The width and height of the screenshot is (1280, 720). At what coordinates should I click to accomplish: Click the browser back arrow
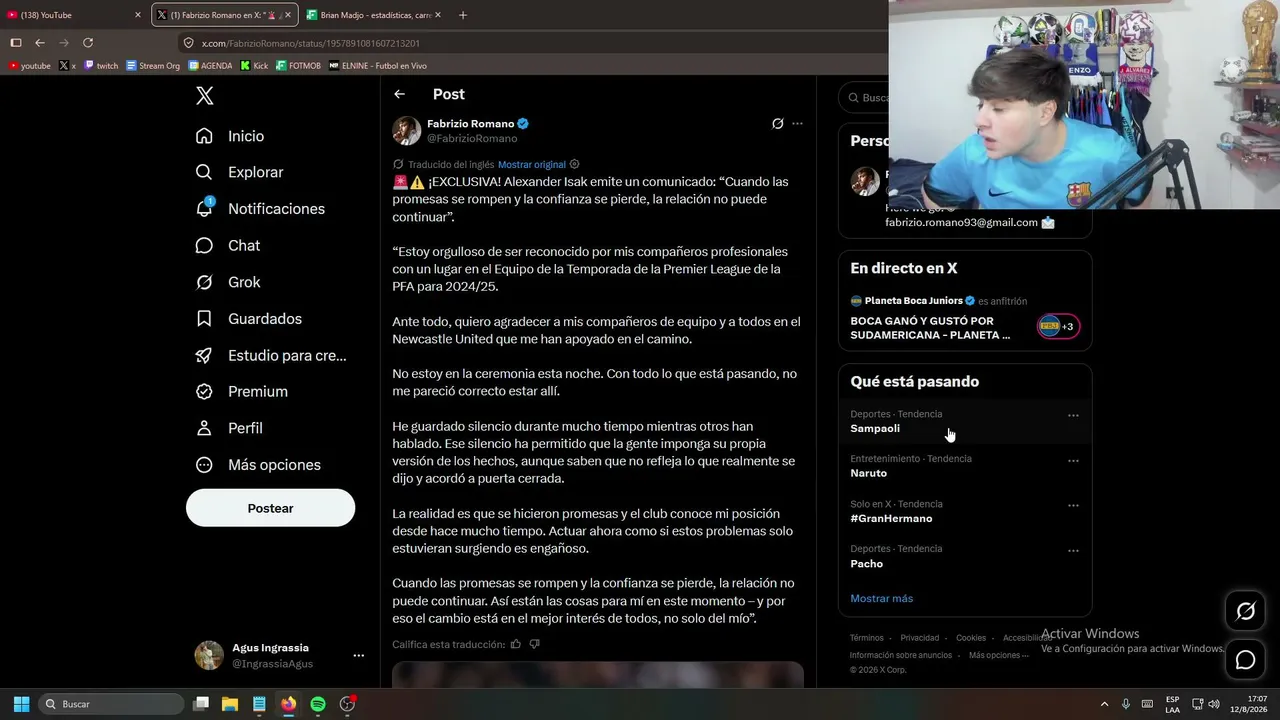point(40,43)
